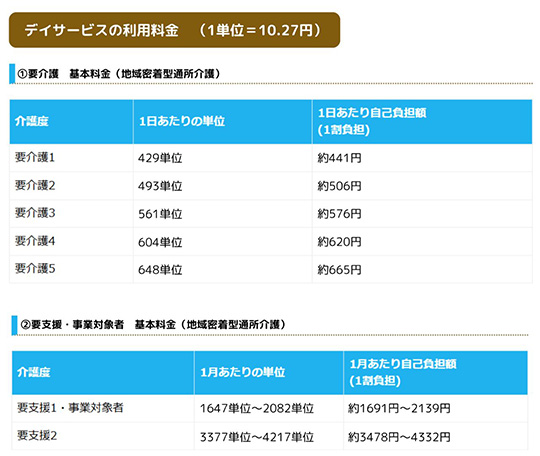
Task: Select the 要介護5 row label
Action: 35,269
